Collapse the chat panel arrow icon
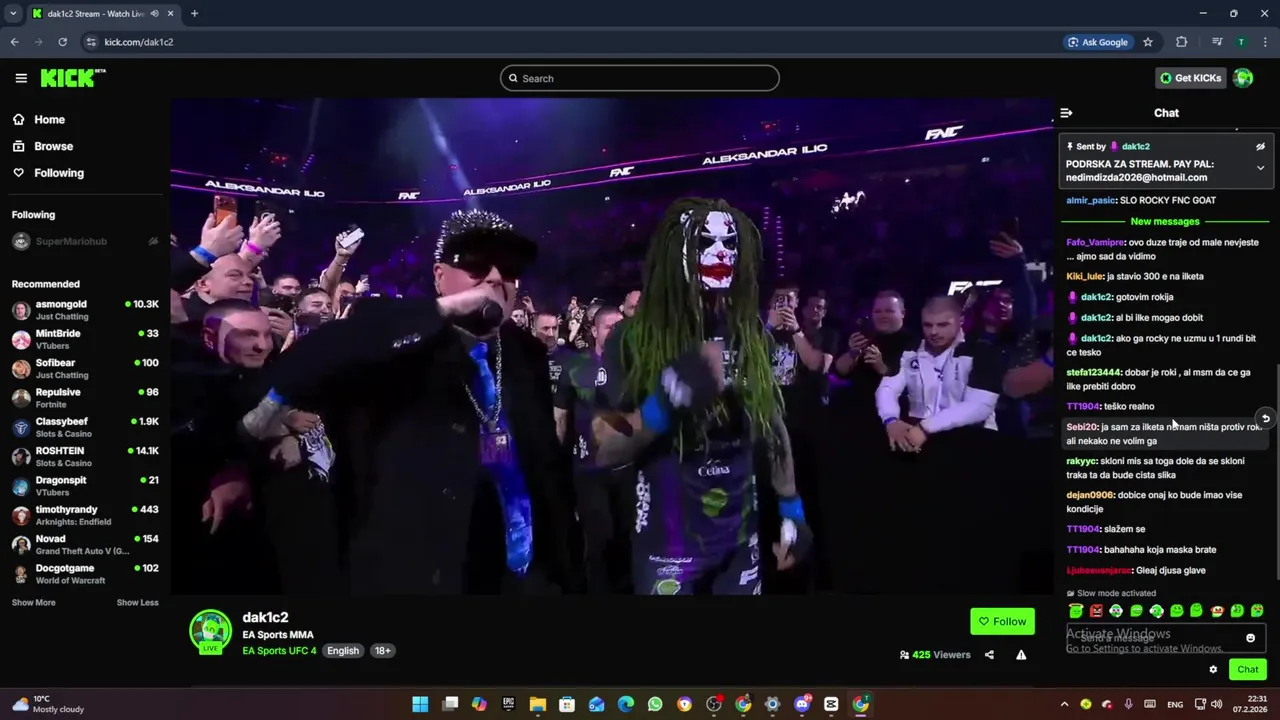This screenshot has width=1280, height=720. [1066, 113]
